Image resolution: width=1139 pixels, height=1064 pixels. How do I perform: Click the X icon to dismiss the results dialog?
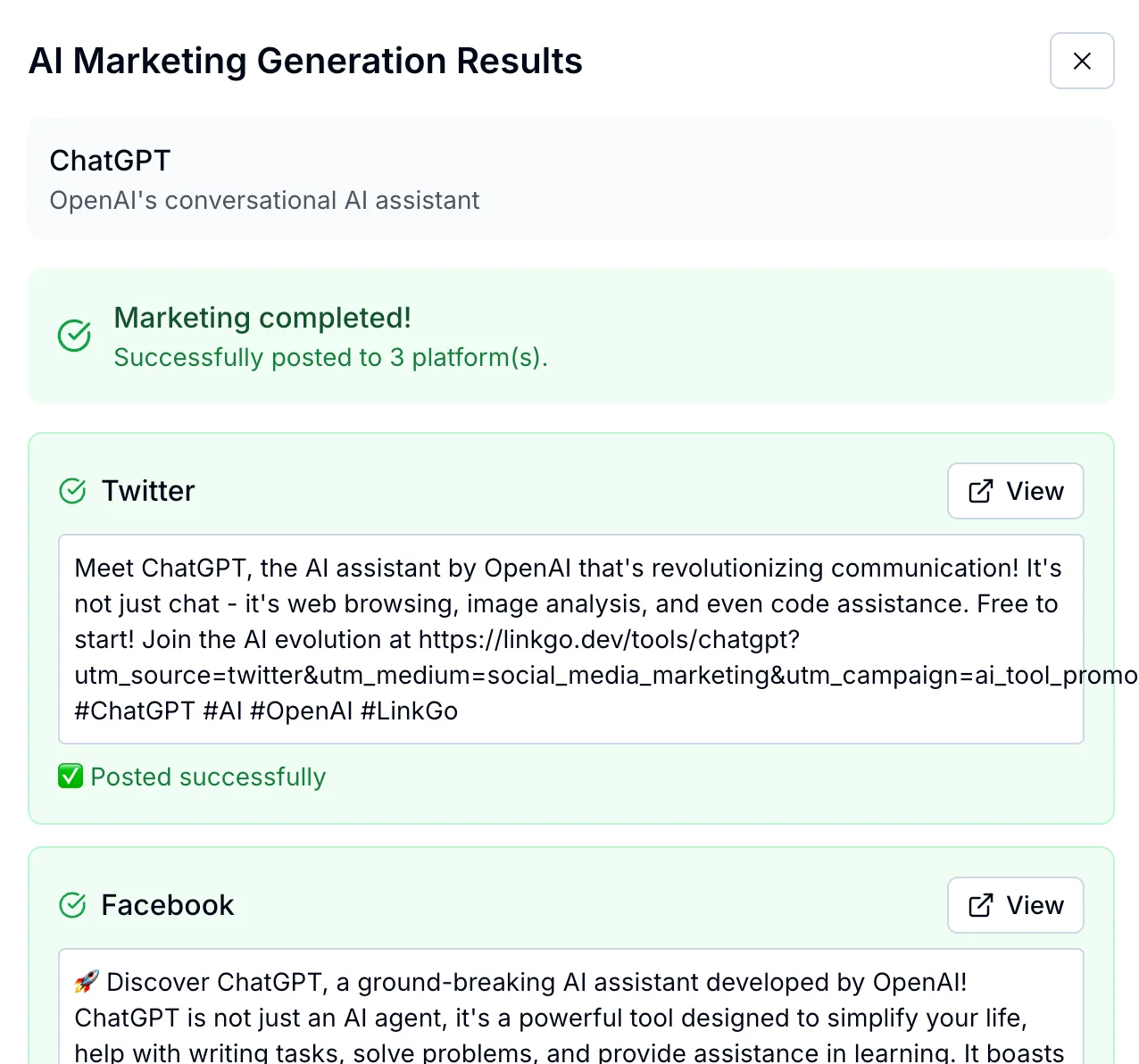point(1082,61)
